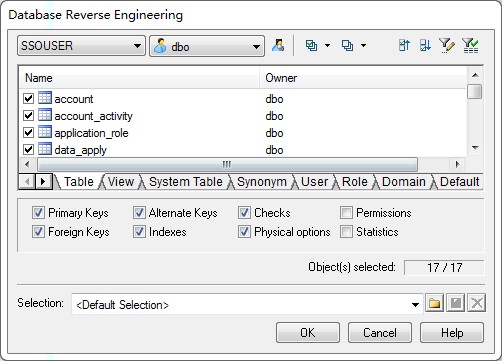Click the move selected to top icon
The image size is (502, 361).
point(404,45)
